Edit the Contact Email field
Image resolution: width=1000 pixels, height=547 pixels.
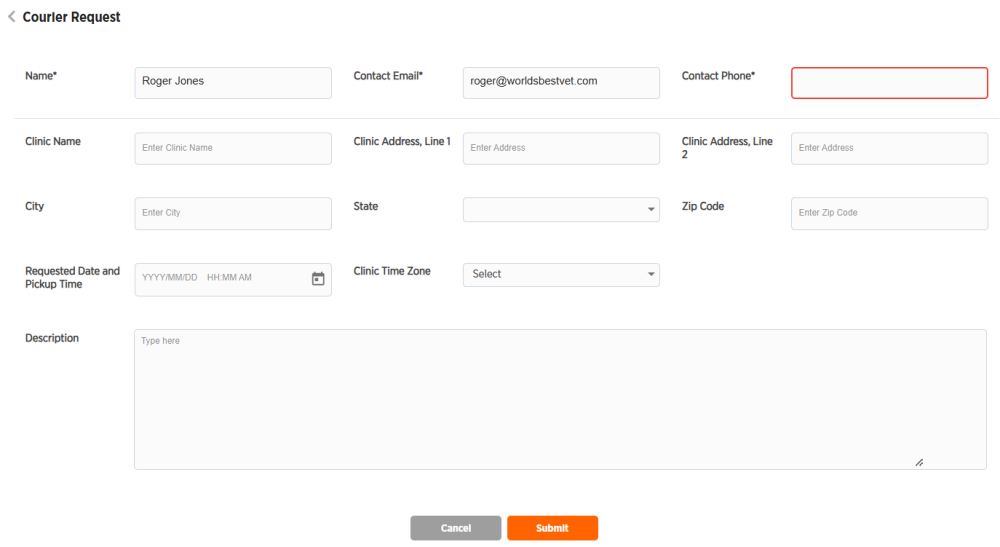561,83
